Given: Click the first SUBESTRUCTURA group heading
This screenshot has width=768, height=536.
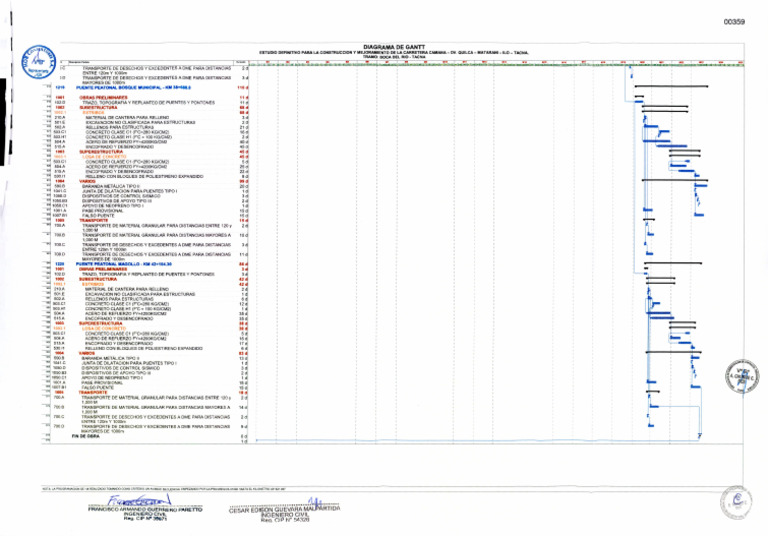Looking at the screenshot, I should point(100,107).
